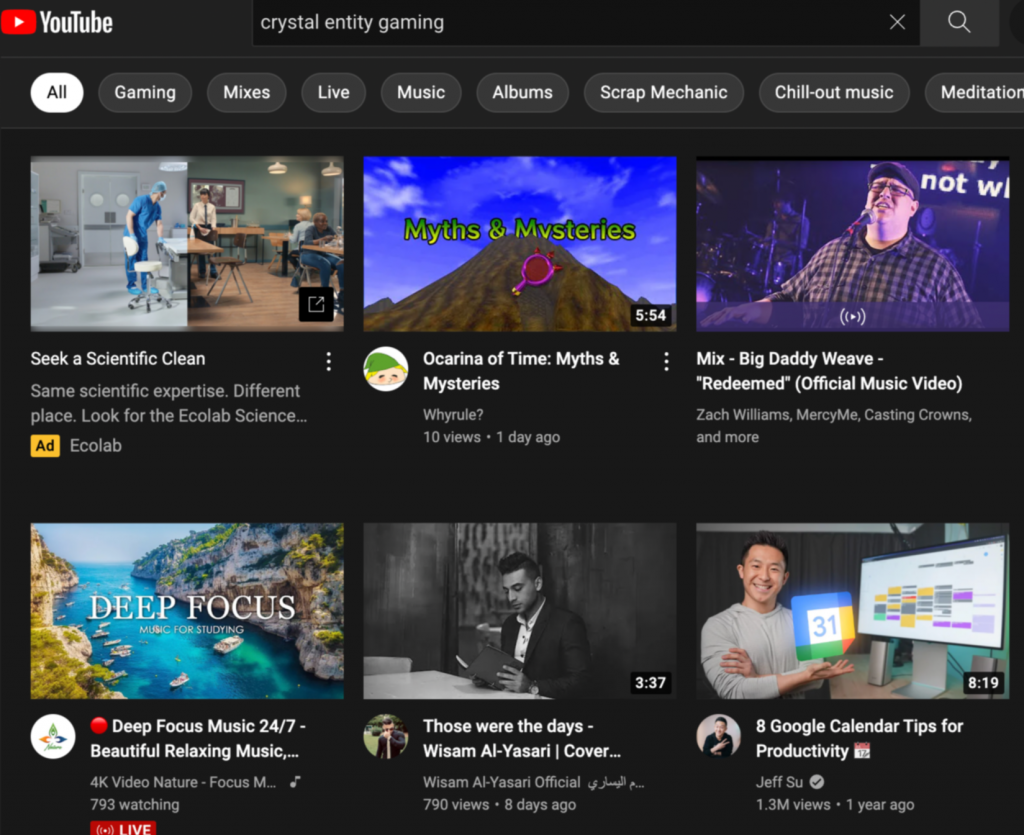
Task: Clear the search field with the X icon
Action: click(x=897, y=22)
